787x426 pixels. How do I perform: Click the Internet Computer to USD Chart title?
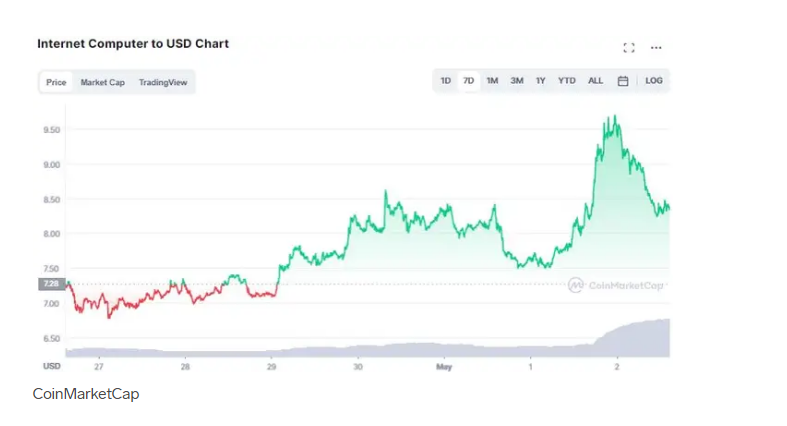coord(133,44)
